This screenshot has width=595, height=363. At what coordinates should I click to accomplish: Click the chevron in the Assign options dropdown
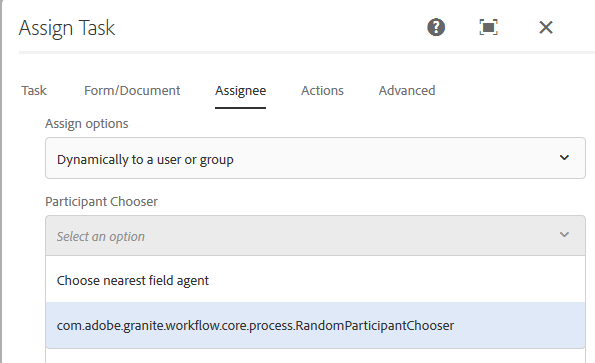click(564, 158)
